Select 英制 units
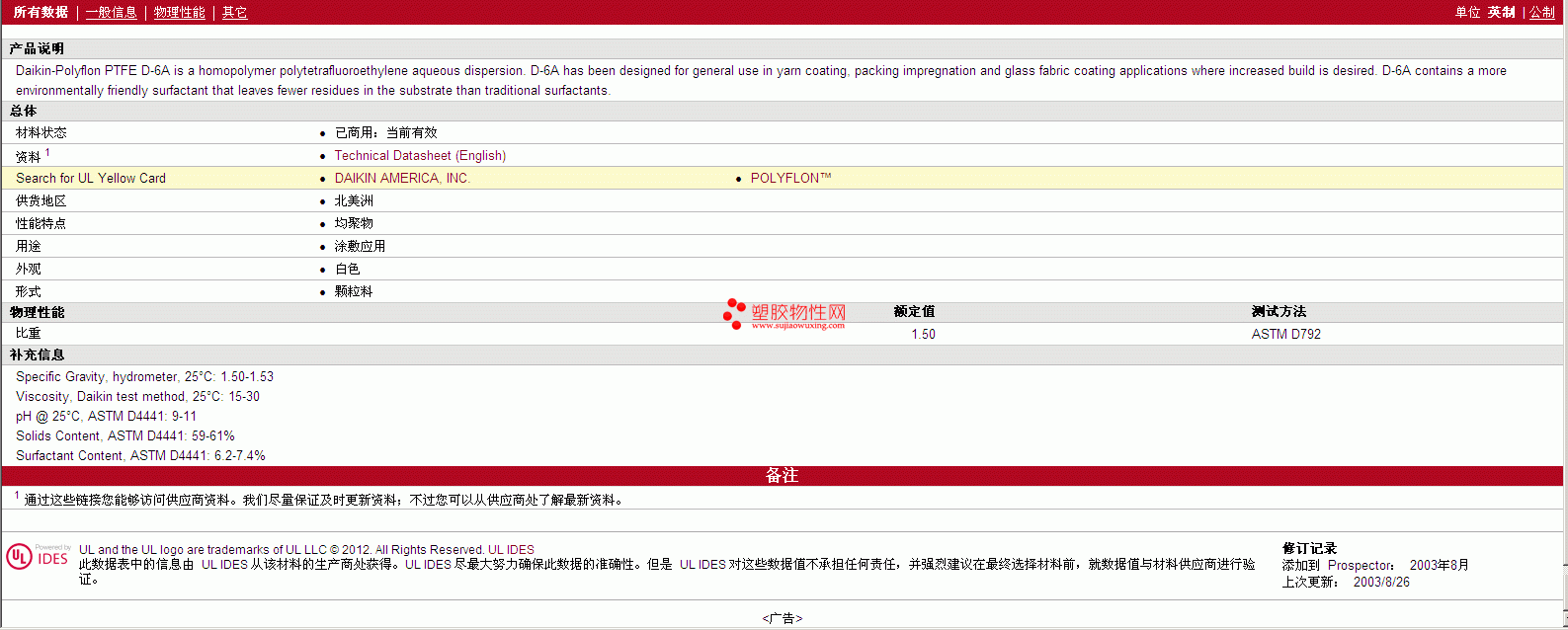The width and height of the screenshot is (1568, 630). click(x=1502, y=12)
